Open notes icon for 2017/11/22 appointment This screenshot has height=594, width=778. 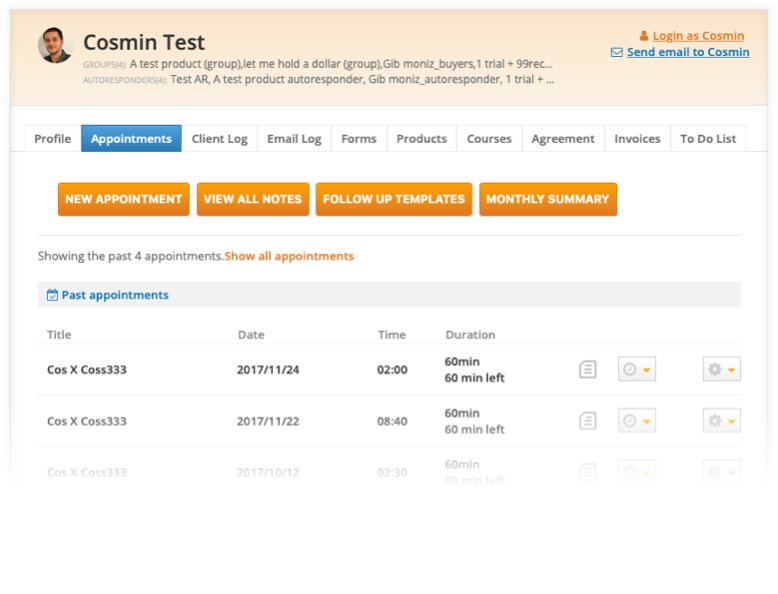click(x=587, y=421)
